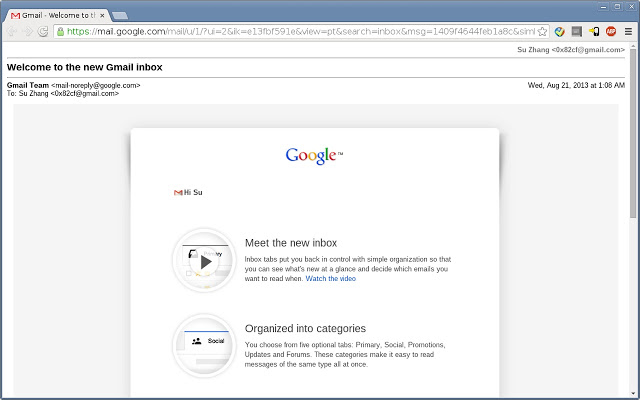This screenshot has width=640, height=400.
Task: Close the Gmail tab
Action: tap(102, 16)
